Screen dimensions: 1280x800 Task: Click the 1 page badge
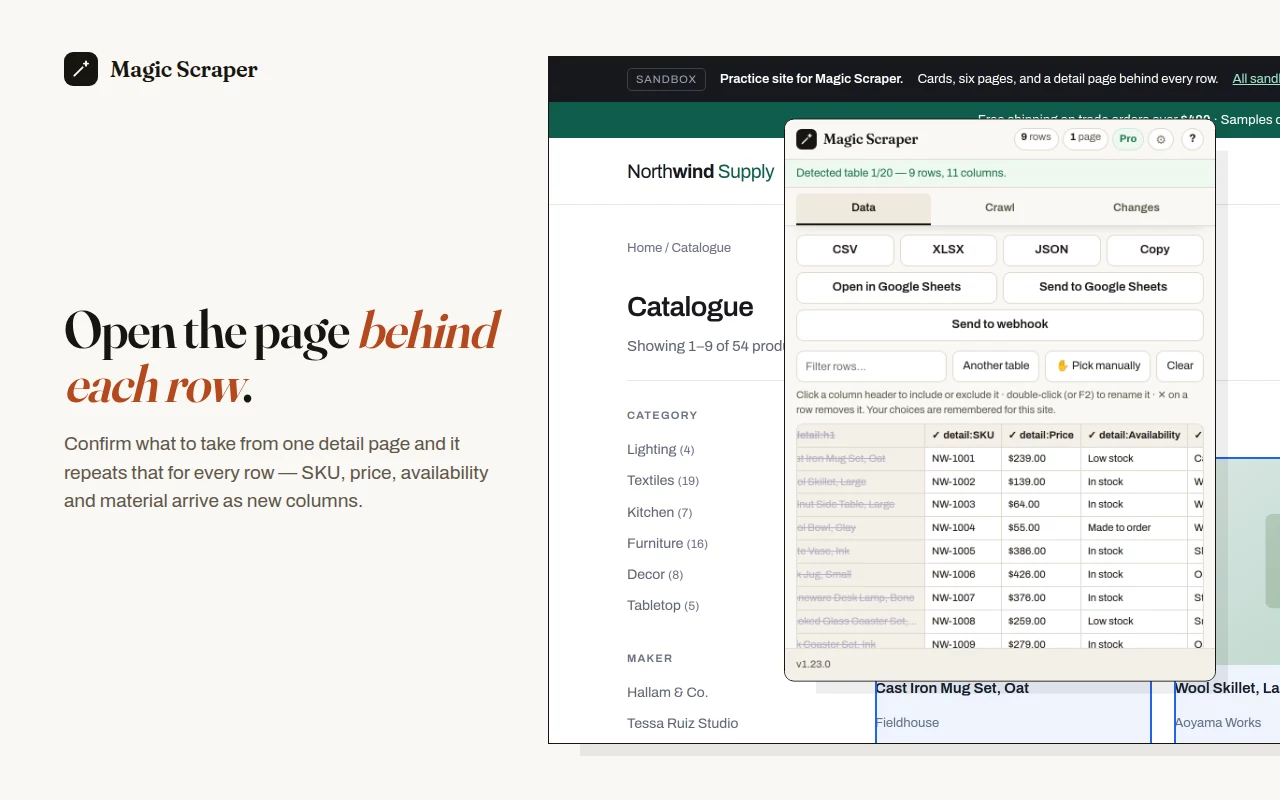tap(1085, 138)
